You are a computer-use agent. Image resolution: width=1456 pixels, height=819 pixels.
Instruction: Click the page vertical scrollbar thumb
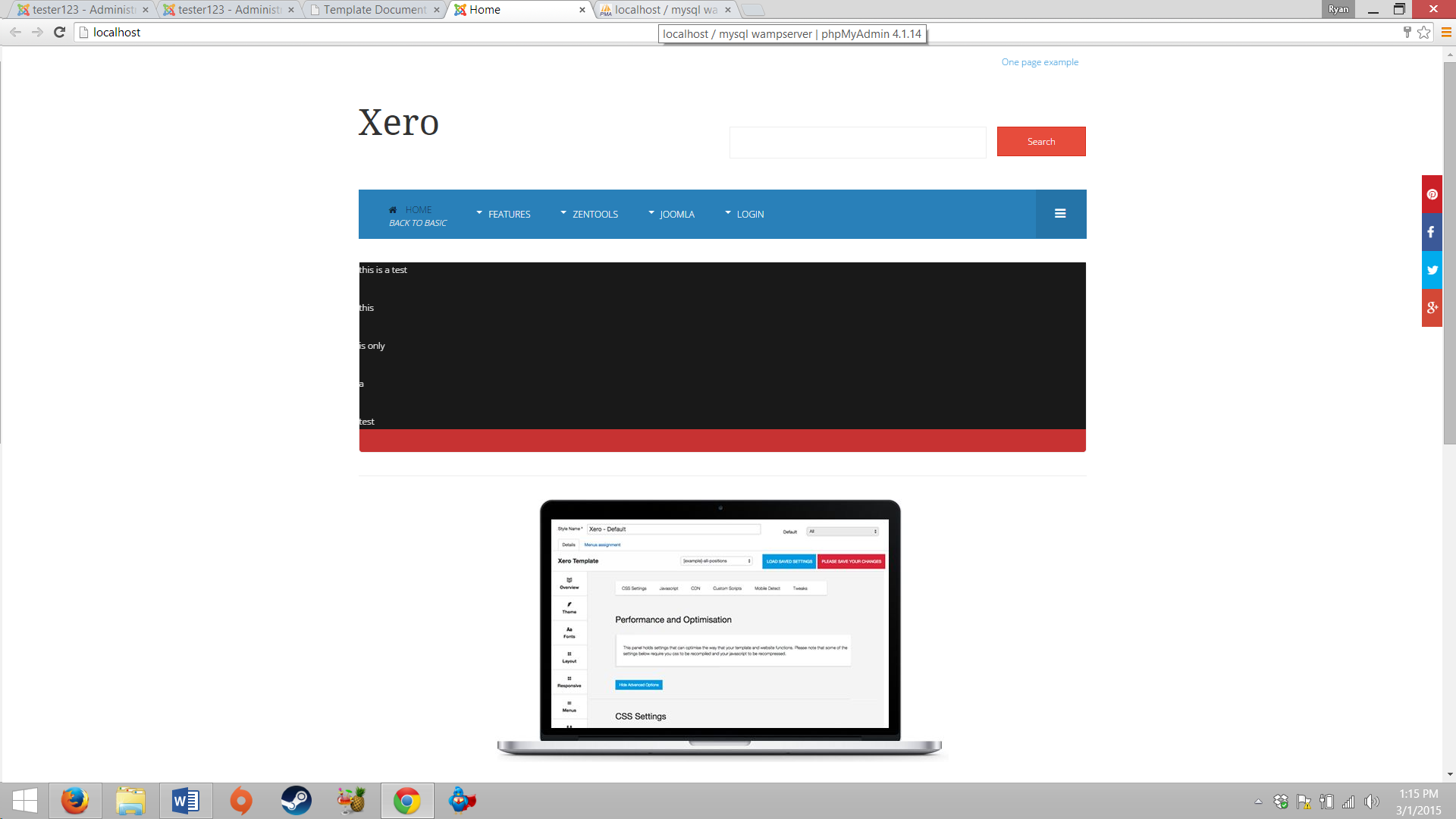pos(1449,253)
